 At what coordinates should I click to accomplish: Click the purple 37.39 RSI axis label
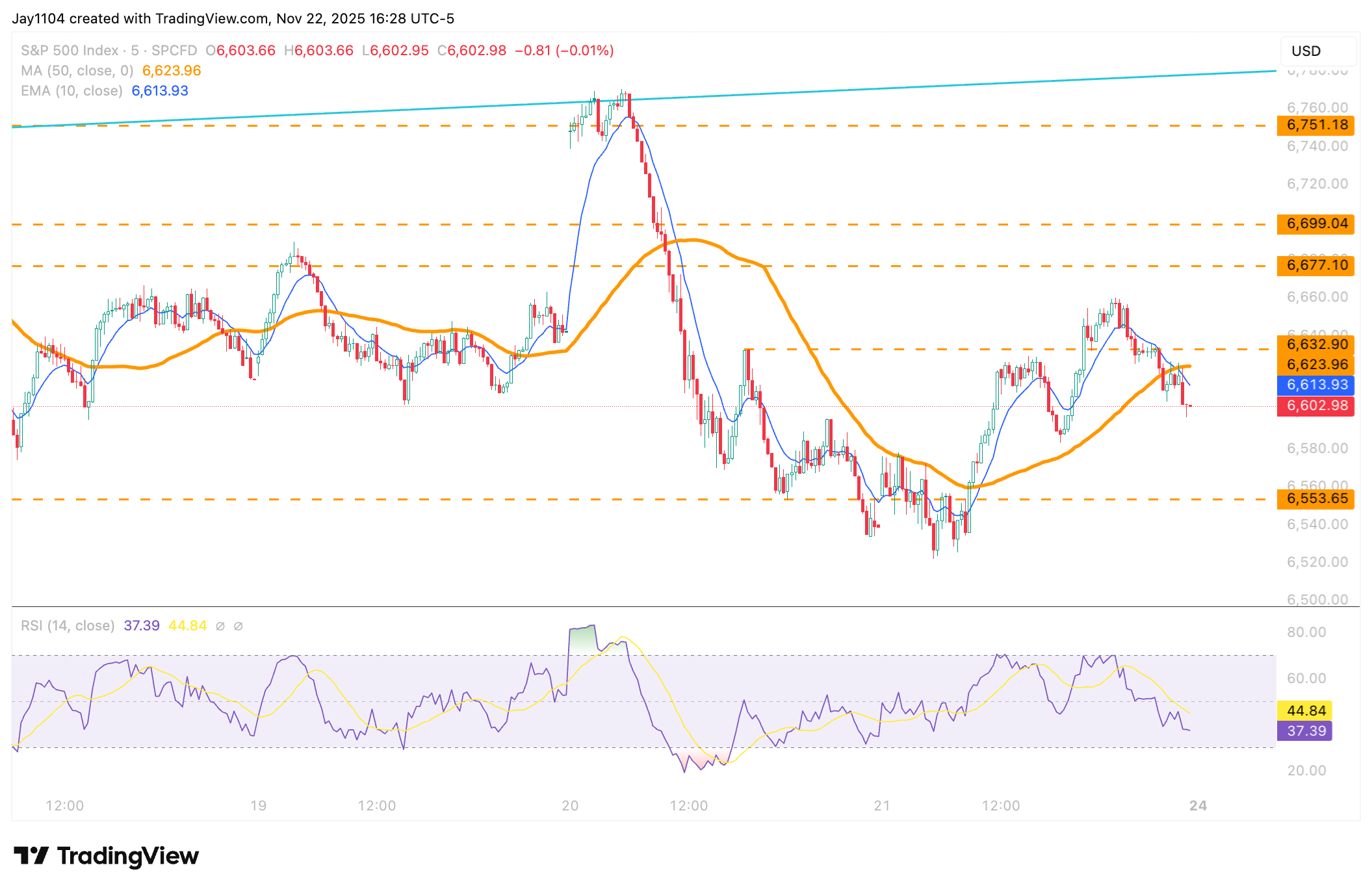(1305, 730)
